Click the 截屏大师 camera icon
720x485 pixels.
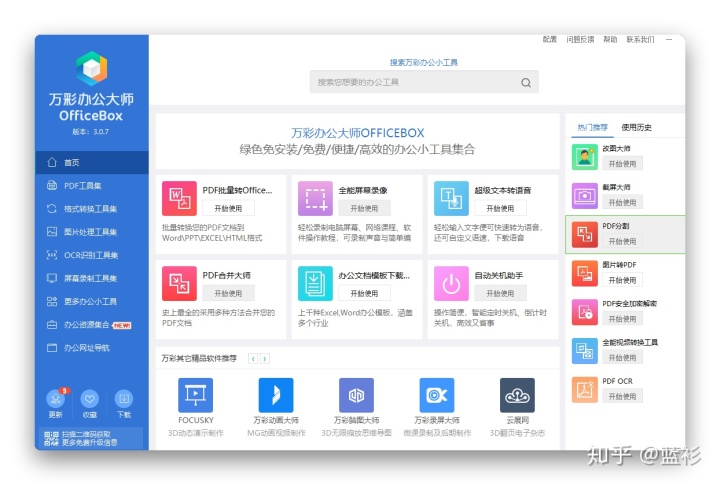click(585, 196)
